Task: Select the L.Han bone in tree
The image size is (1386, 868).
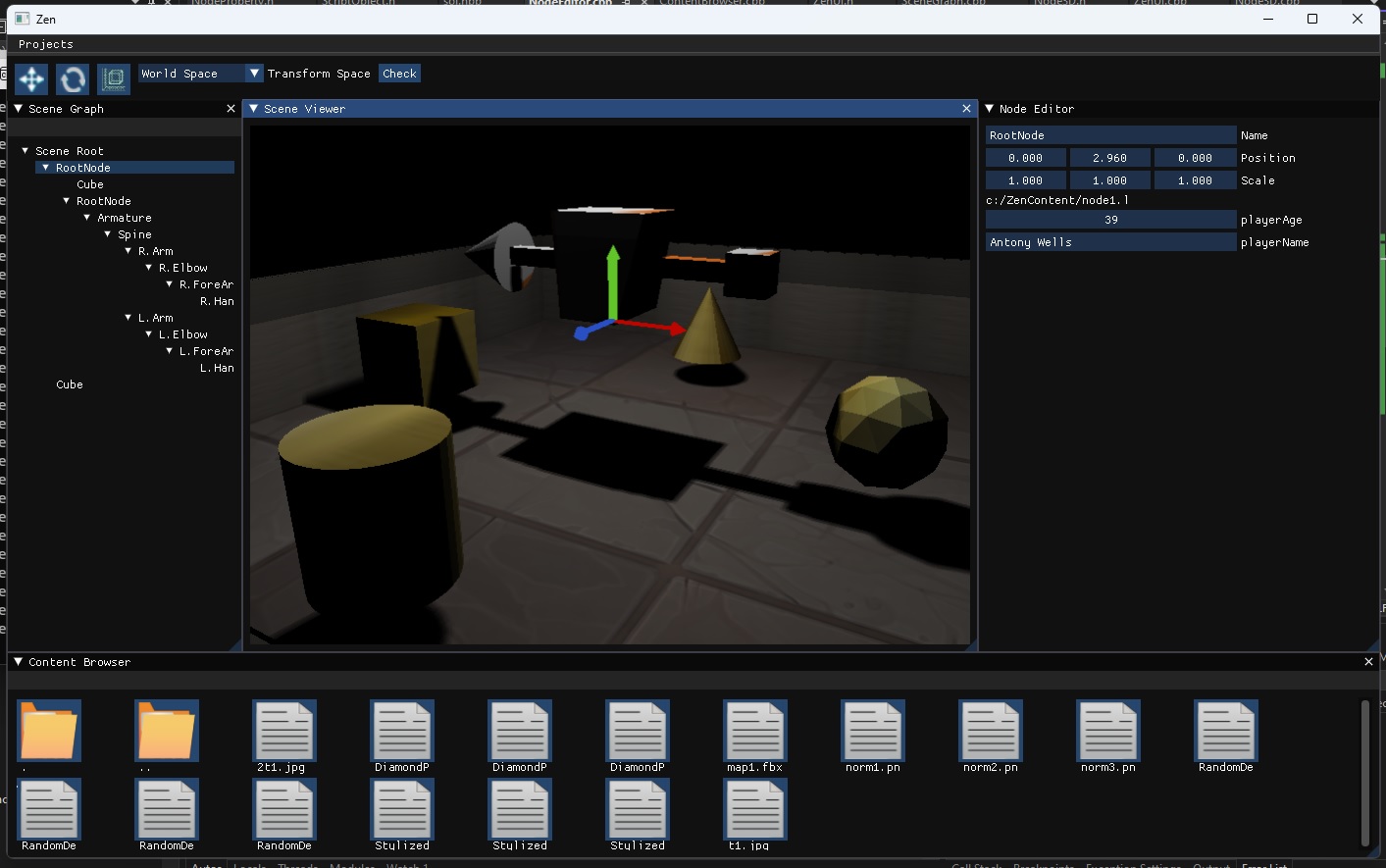Action: coord(217,368)
